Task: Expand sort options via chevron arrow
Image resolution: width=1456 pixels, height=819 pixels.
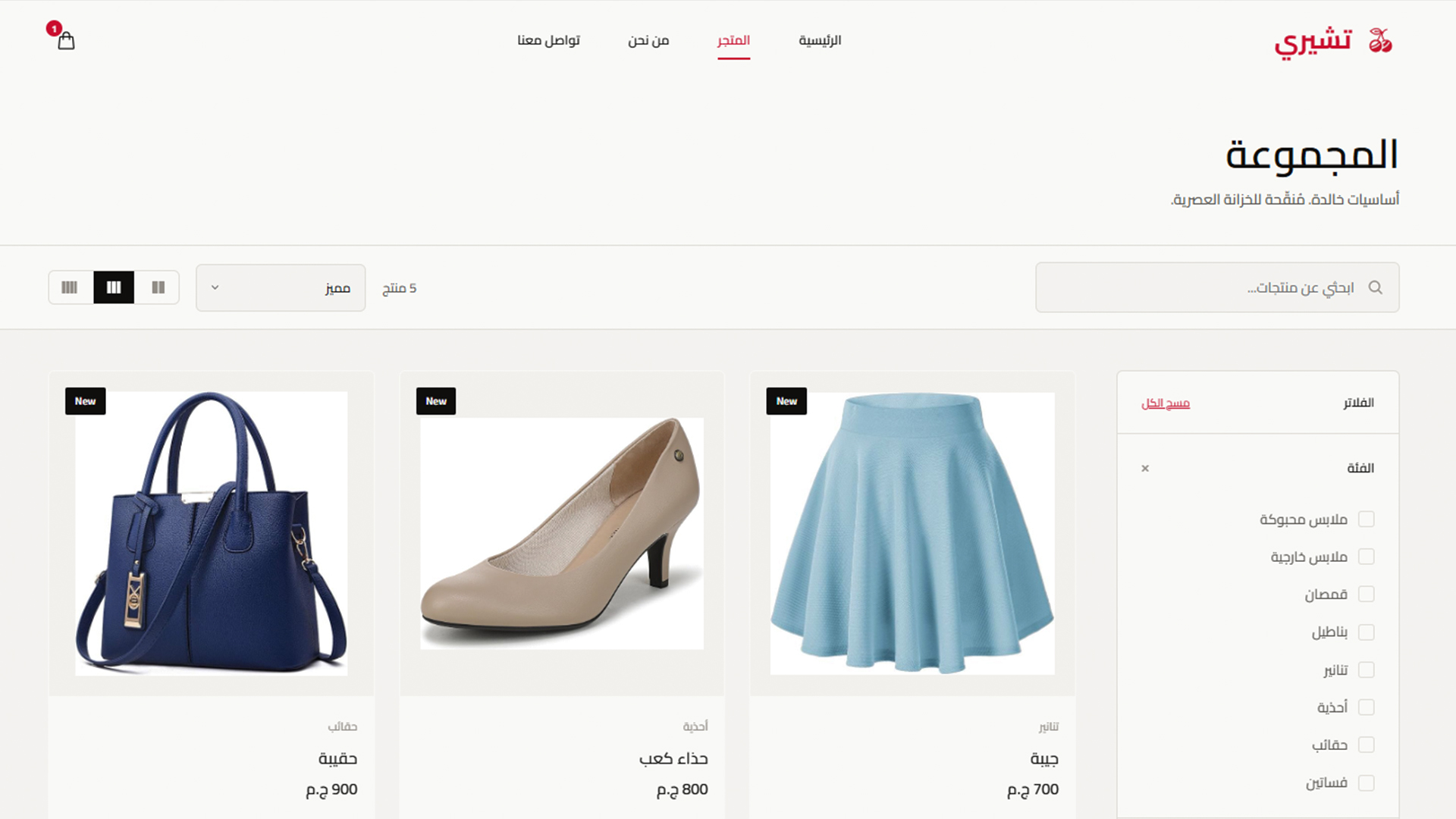Action: 215,287
